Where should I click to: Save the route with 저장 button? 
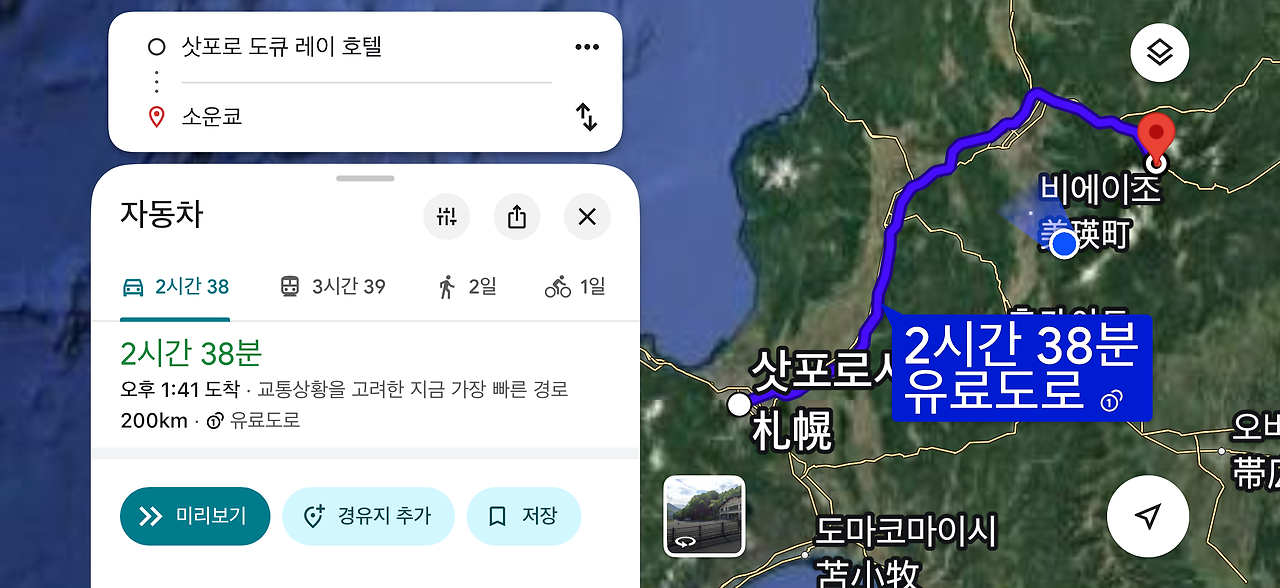pyautogui.click(x=524, y=516)
